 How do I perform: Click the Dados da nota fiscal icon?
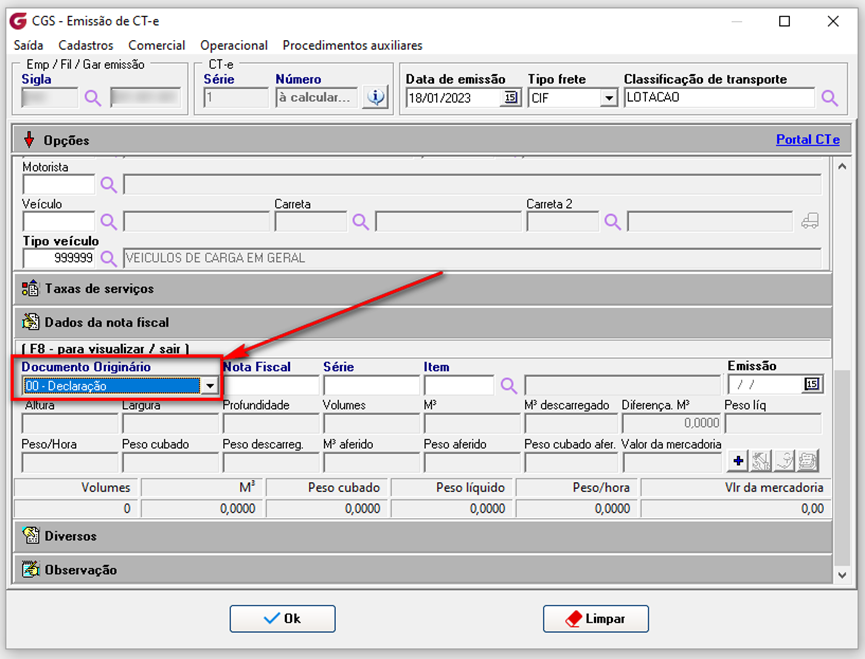click(x=30, y=322)
